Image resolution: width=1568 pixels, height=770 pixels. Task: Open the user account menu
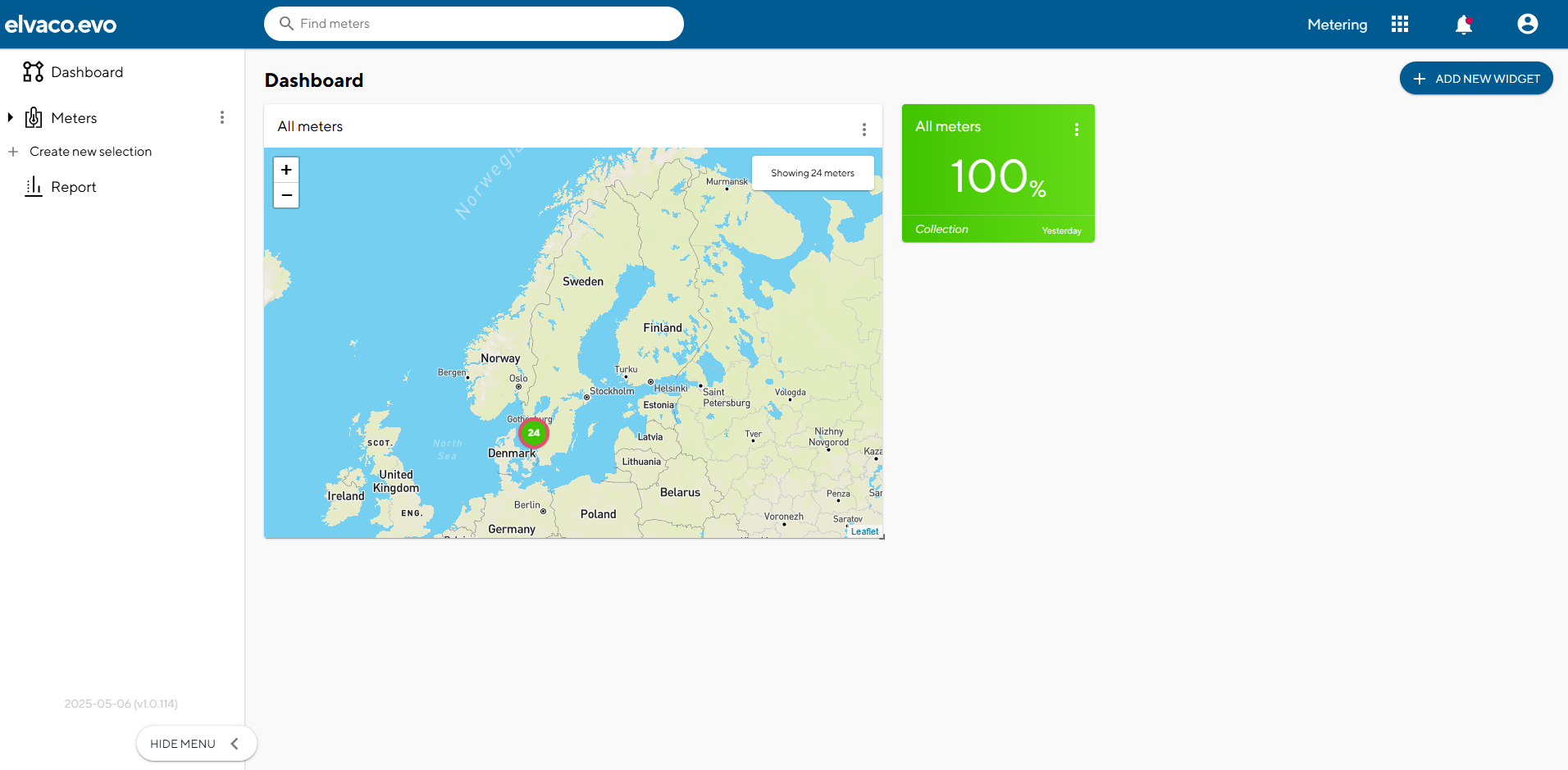(1526, 24)
